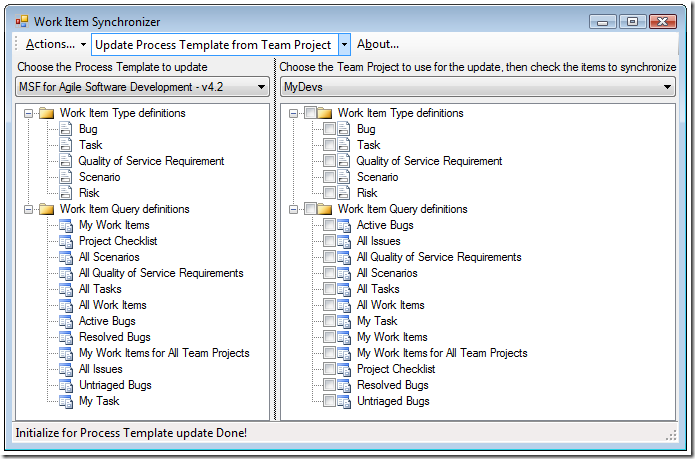Click the 'Choose the Process Template to update' label

pyautogui.click(x=112, y=67)
